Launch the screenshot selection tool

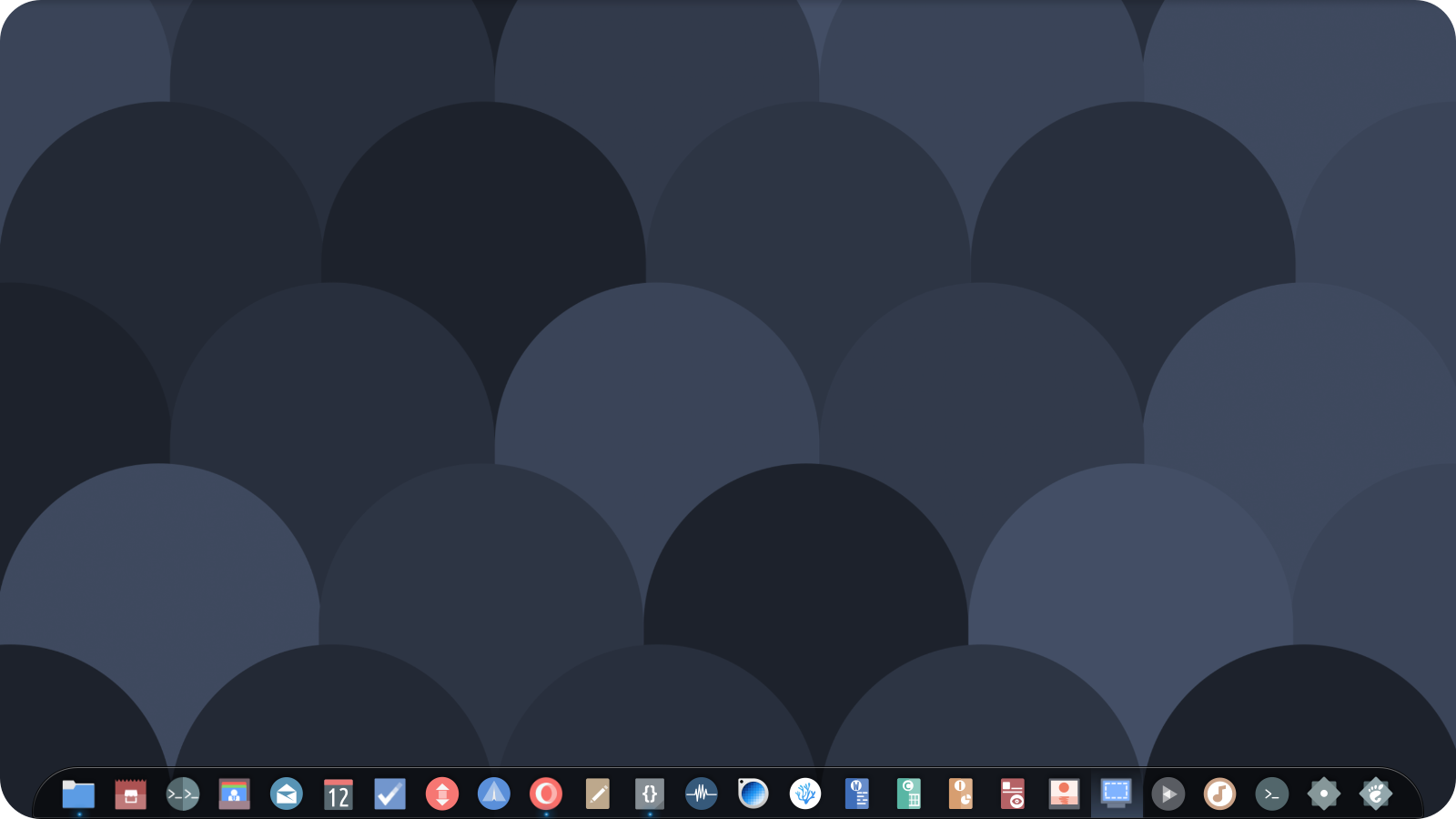click(1116, 794)
